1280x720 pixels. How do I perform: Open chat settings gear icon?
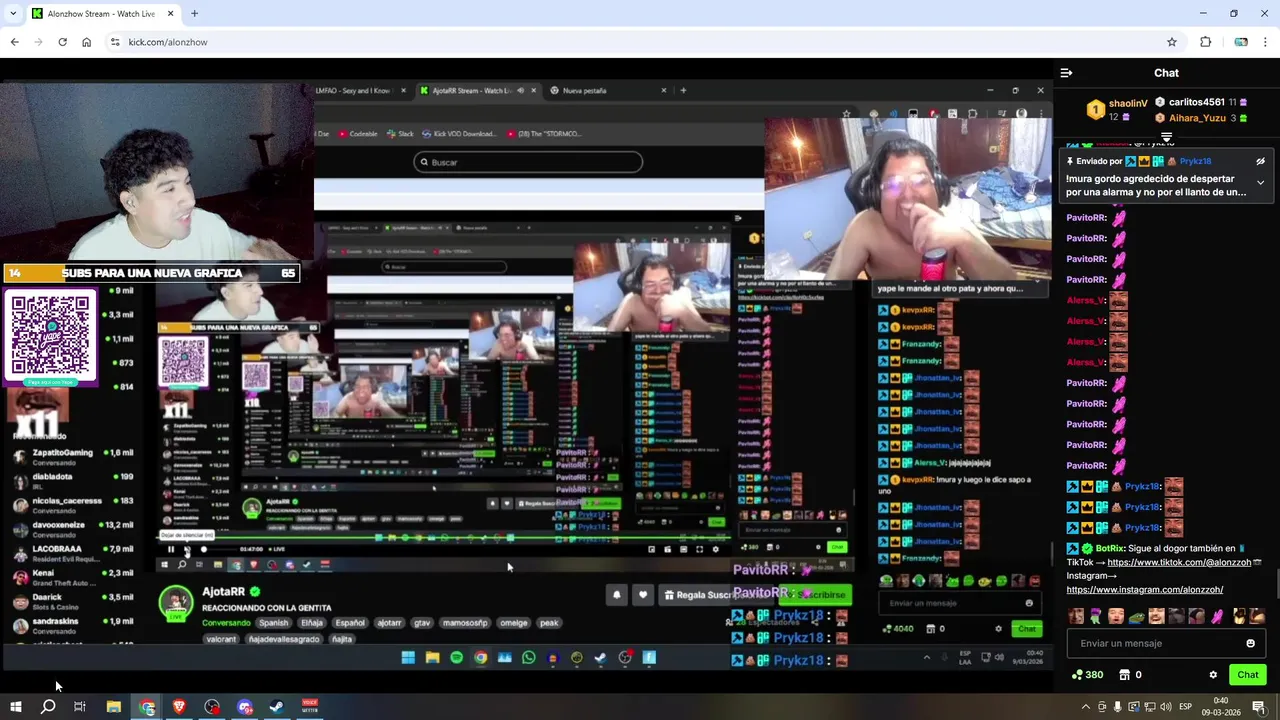(1213, 675)
